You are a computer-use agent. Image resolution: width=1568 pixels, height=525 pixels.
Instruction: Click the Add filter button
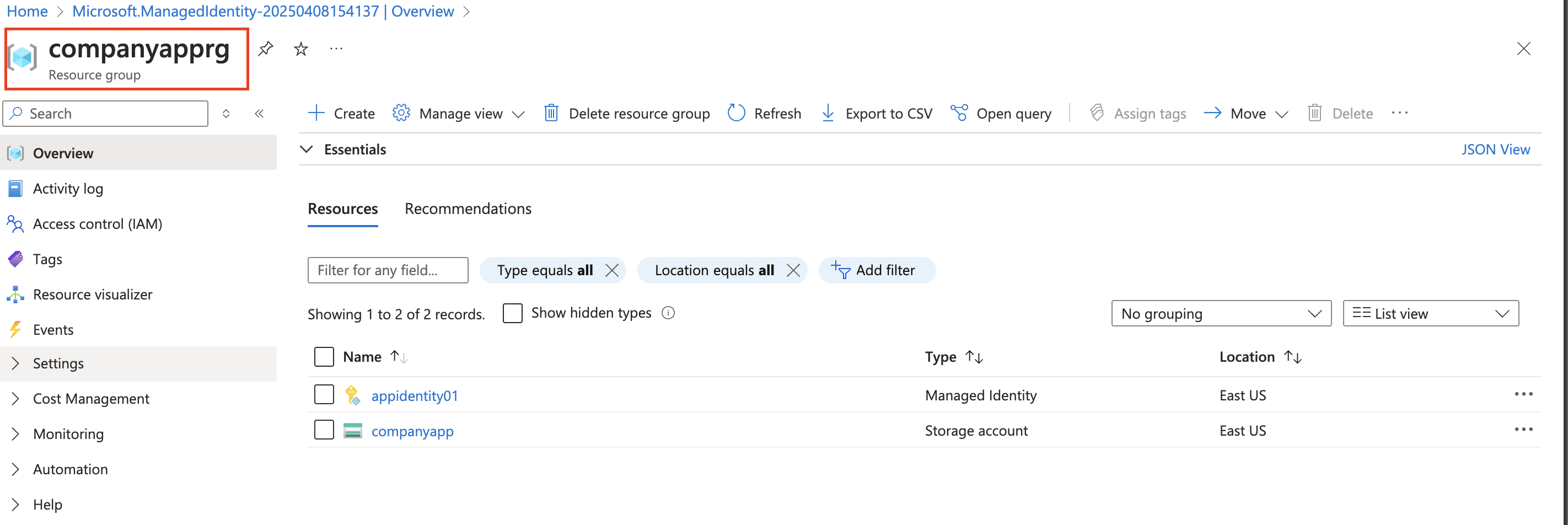877,270
